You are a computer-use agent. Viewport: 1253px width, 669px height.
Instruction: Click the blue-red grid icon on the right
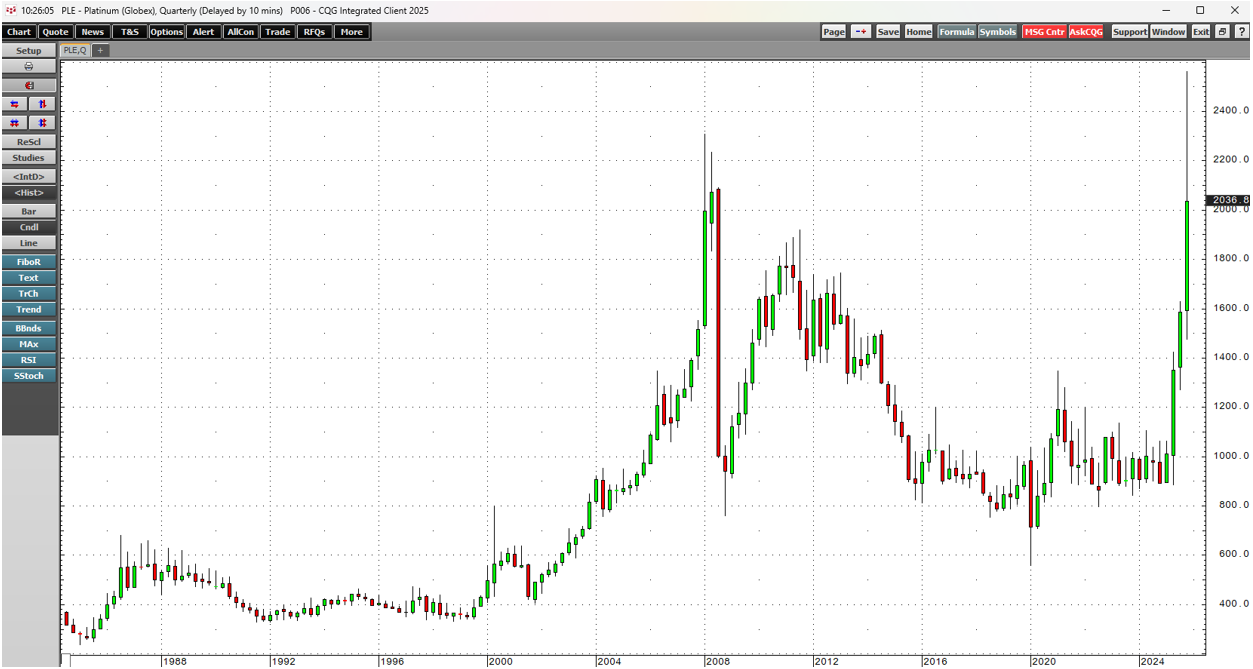click(x=43, y=123)
